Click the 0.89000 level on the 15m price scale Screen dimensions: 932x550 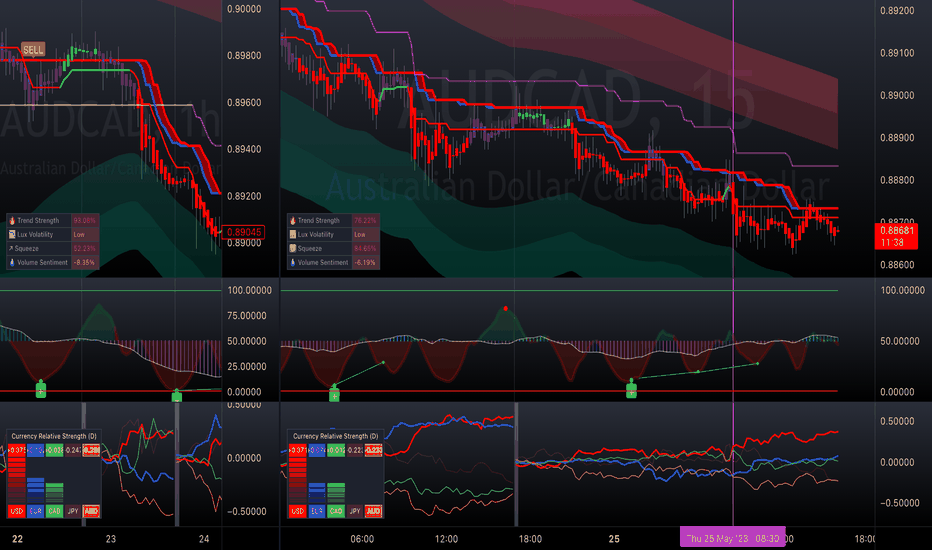tap(897, 95)
